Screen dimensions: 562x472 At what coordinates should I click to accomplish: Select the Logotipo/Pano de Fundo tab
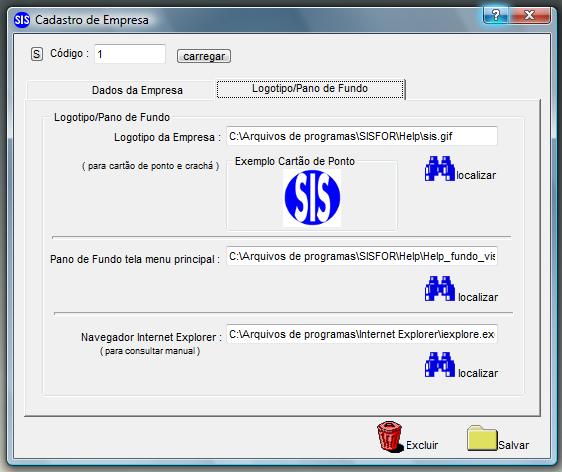310,89
